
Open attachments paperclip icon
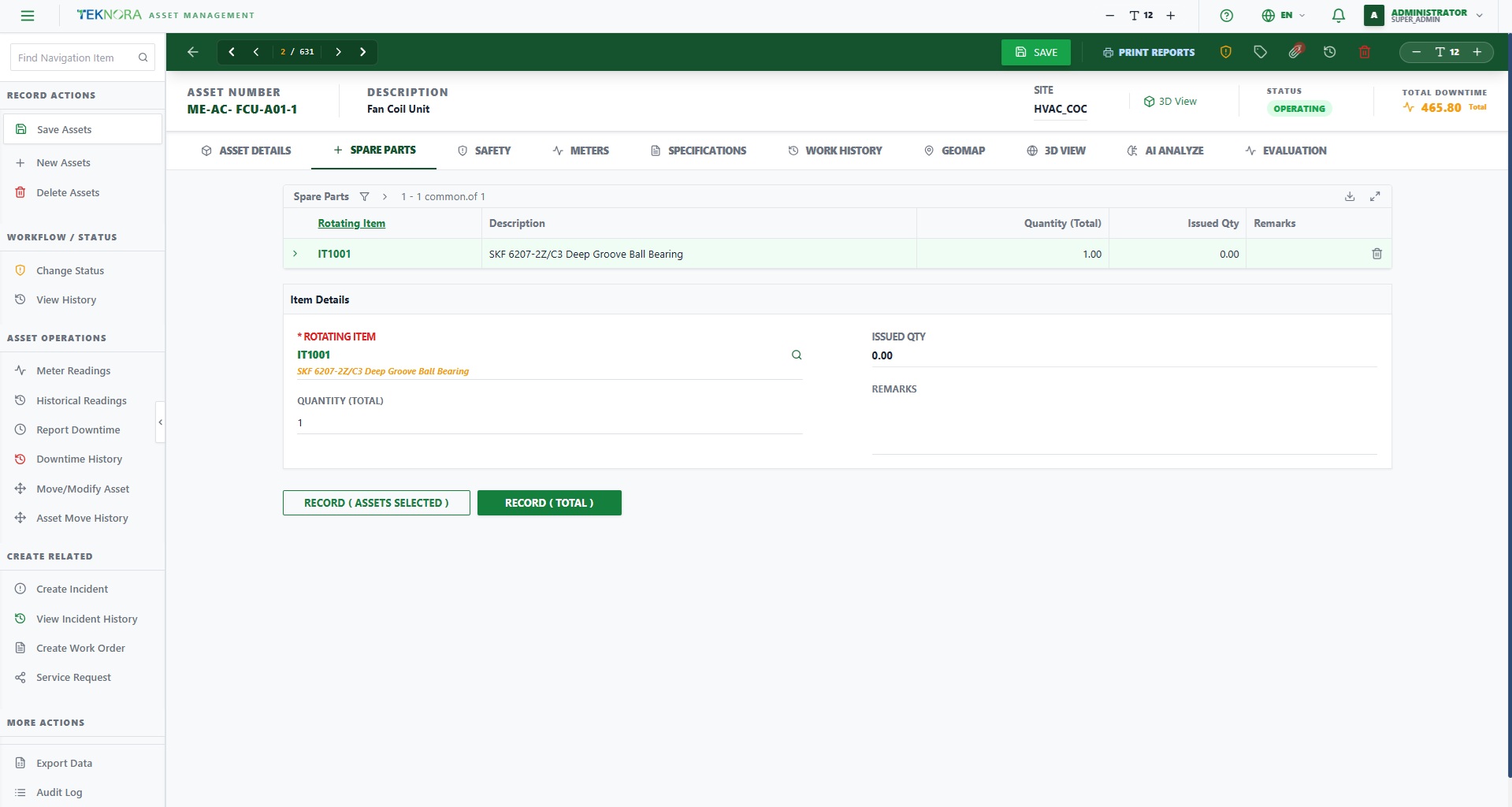pyautogui.click(x=1295, y=51)
